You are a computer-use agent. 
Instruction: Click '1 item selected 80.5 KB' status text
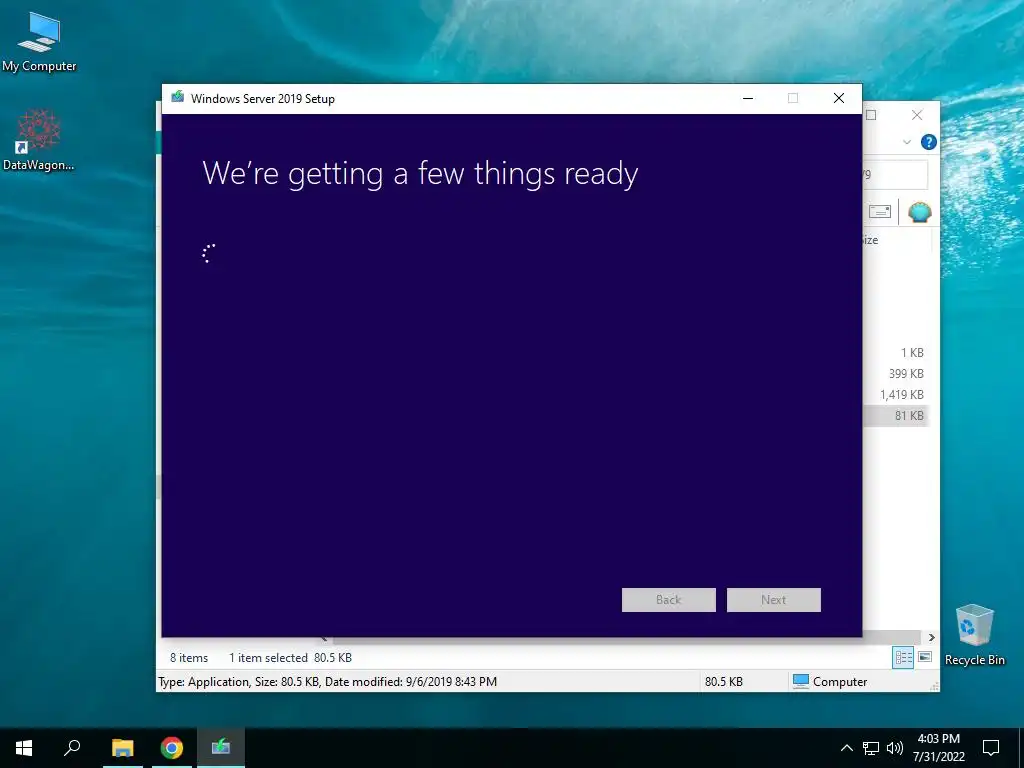point(290,658)
